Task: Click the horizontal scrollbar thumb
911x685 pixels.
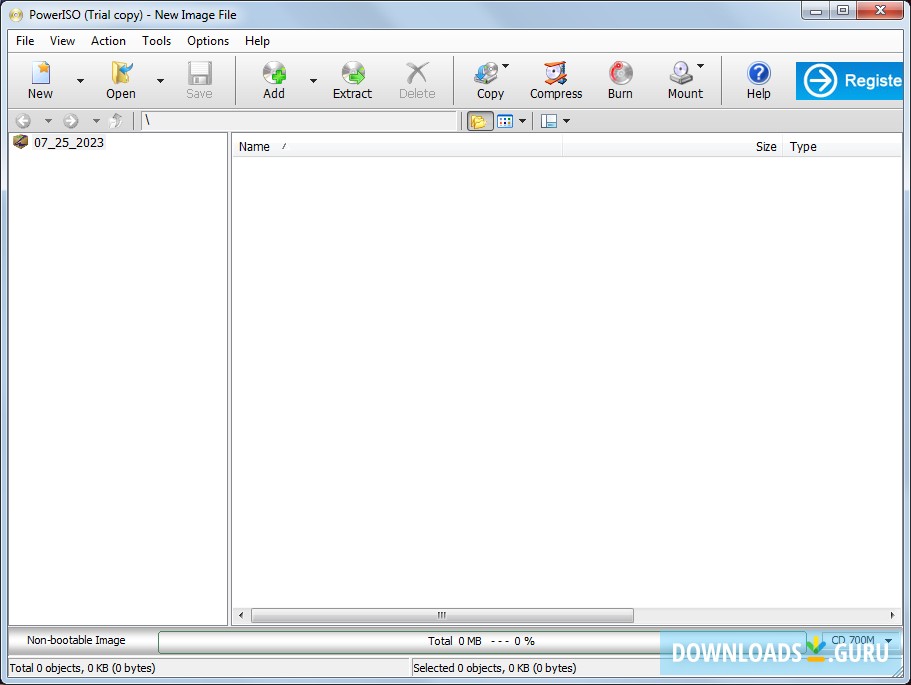Action: (x=442, y=615)
